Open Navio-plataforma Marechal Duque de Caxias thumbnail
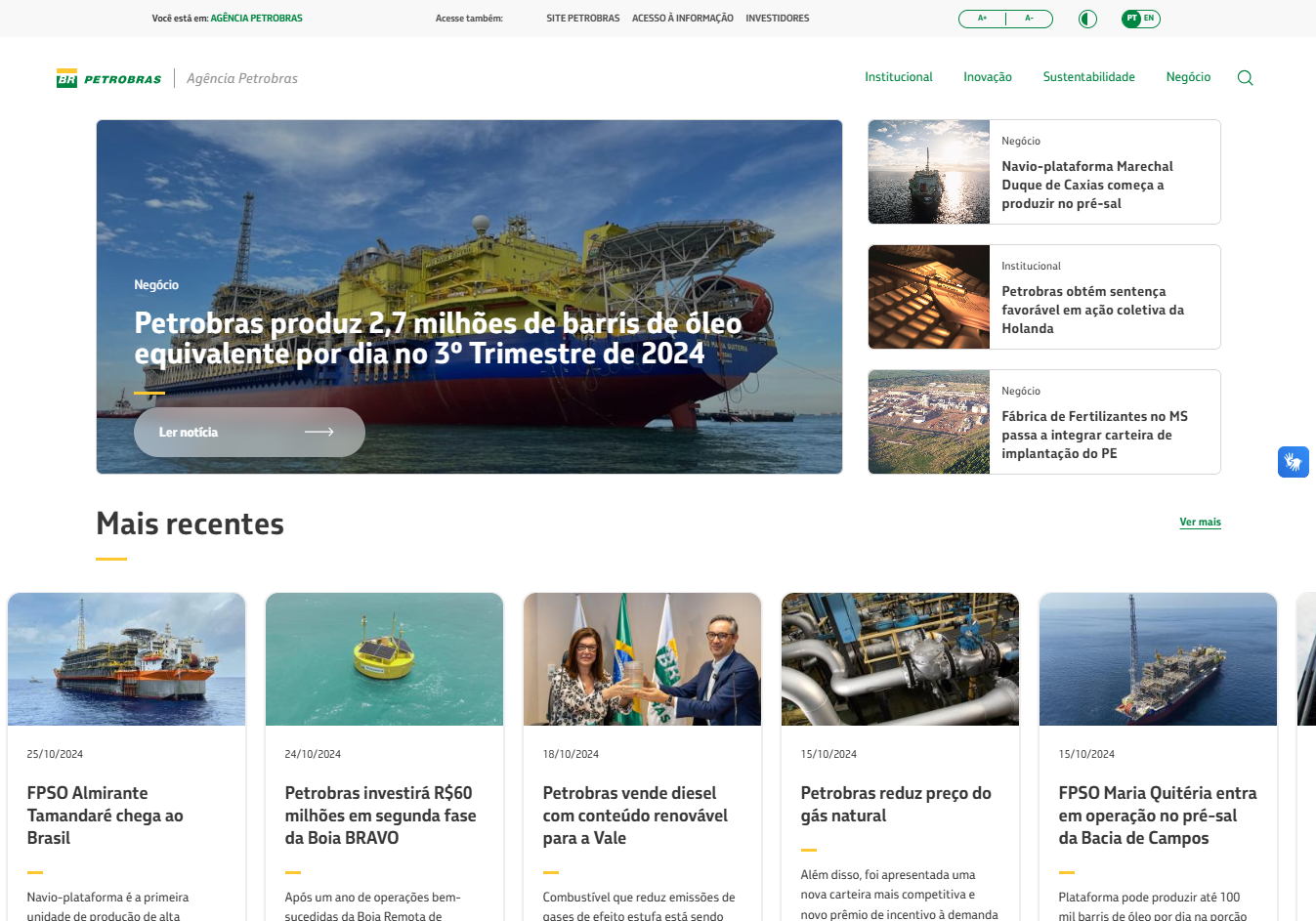This screenshot has height=921, width=1316. pos(929,172)
